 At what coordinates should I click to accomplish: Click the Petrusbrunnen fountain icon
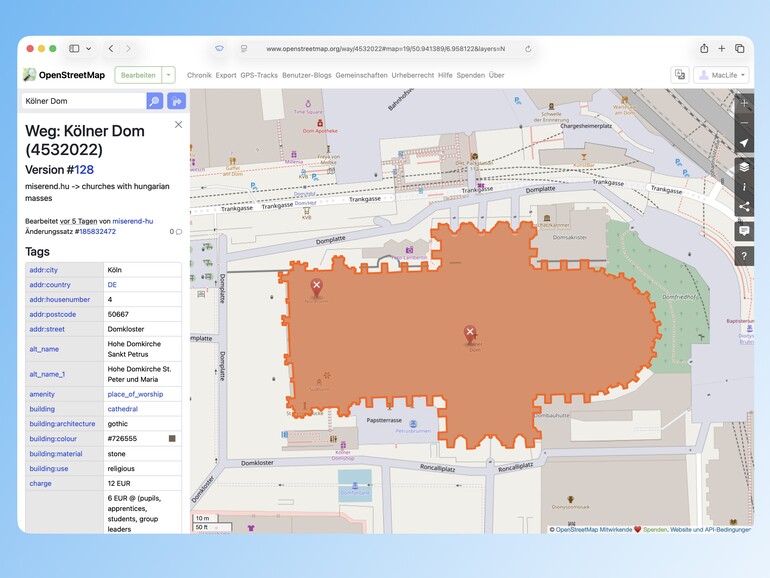coord(413,424)
